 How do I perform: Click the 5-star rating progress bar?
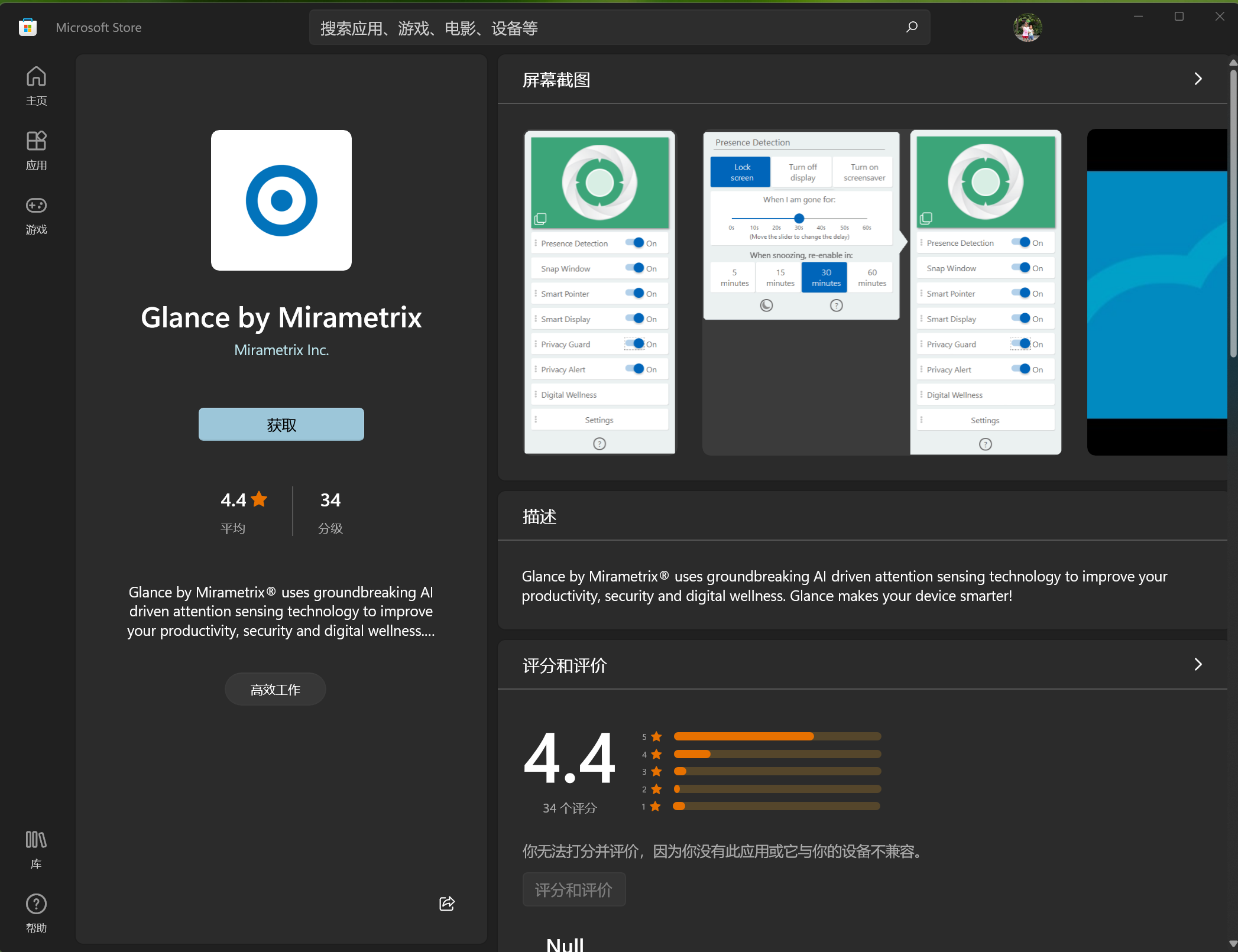777,736
